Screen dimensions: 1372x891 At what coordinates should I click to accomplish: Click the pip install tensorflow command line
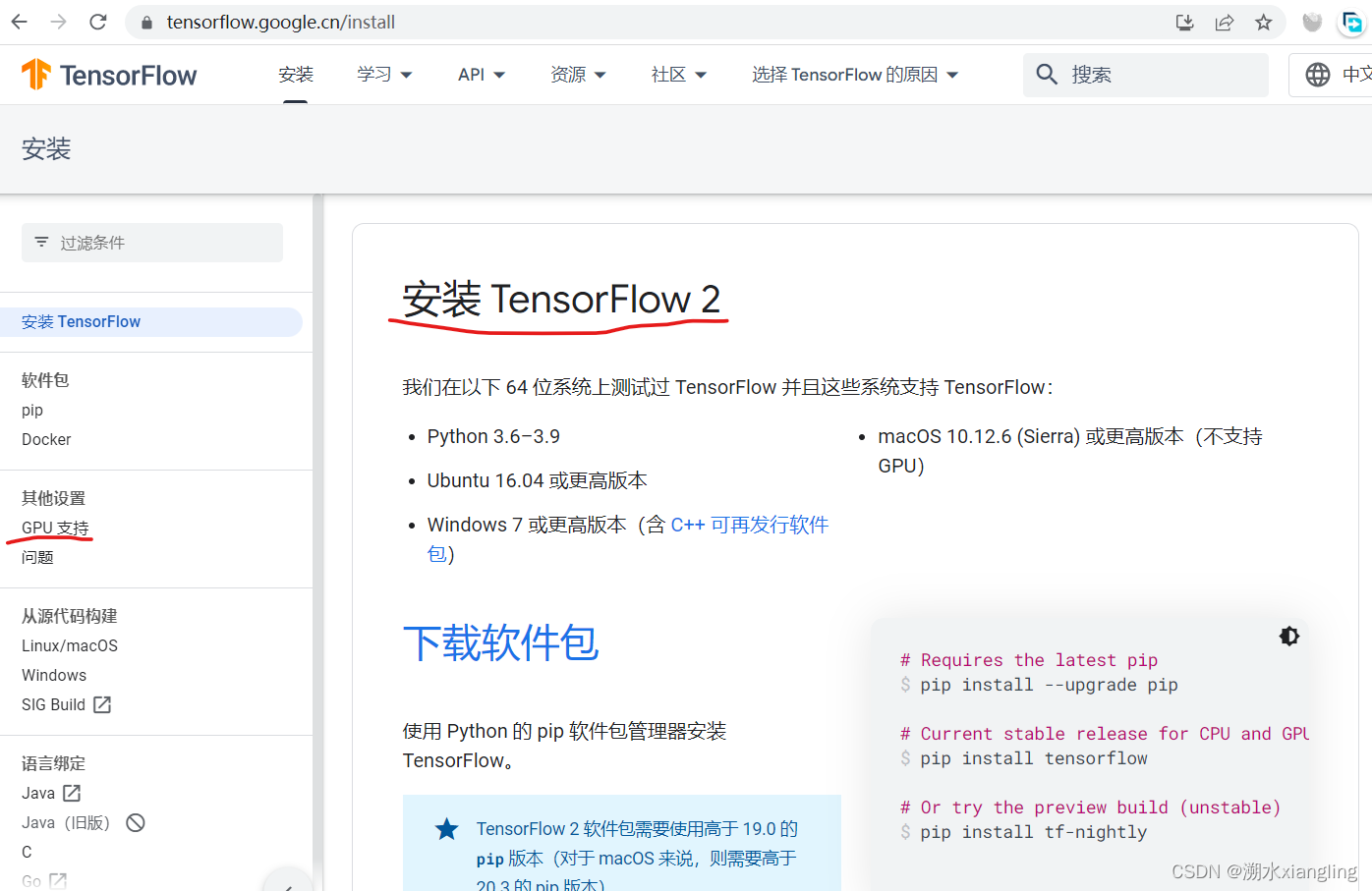click(x=1034, y=758)
